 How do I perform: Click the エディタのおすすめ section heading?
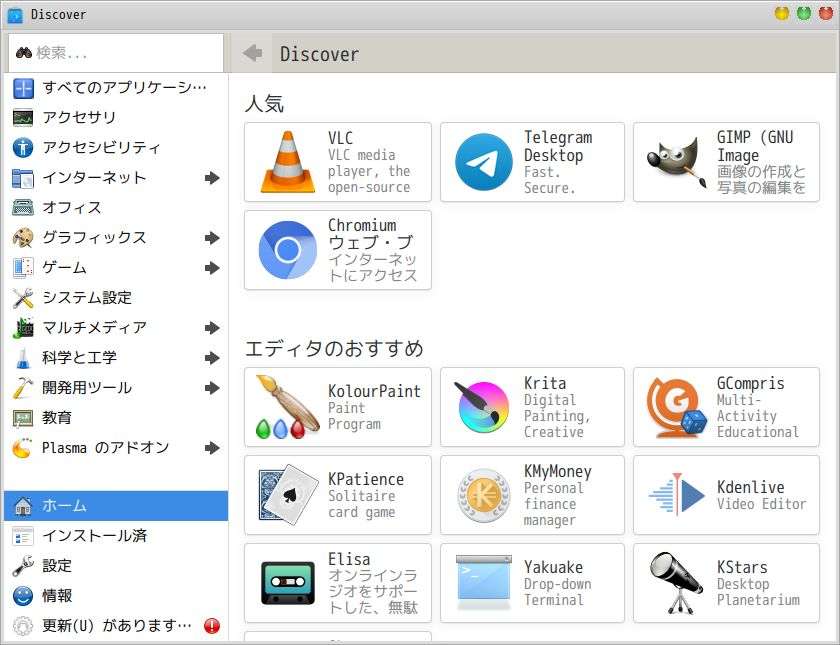[x=334, y=349]
